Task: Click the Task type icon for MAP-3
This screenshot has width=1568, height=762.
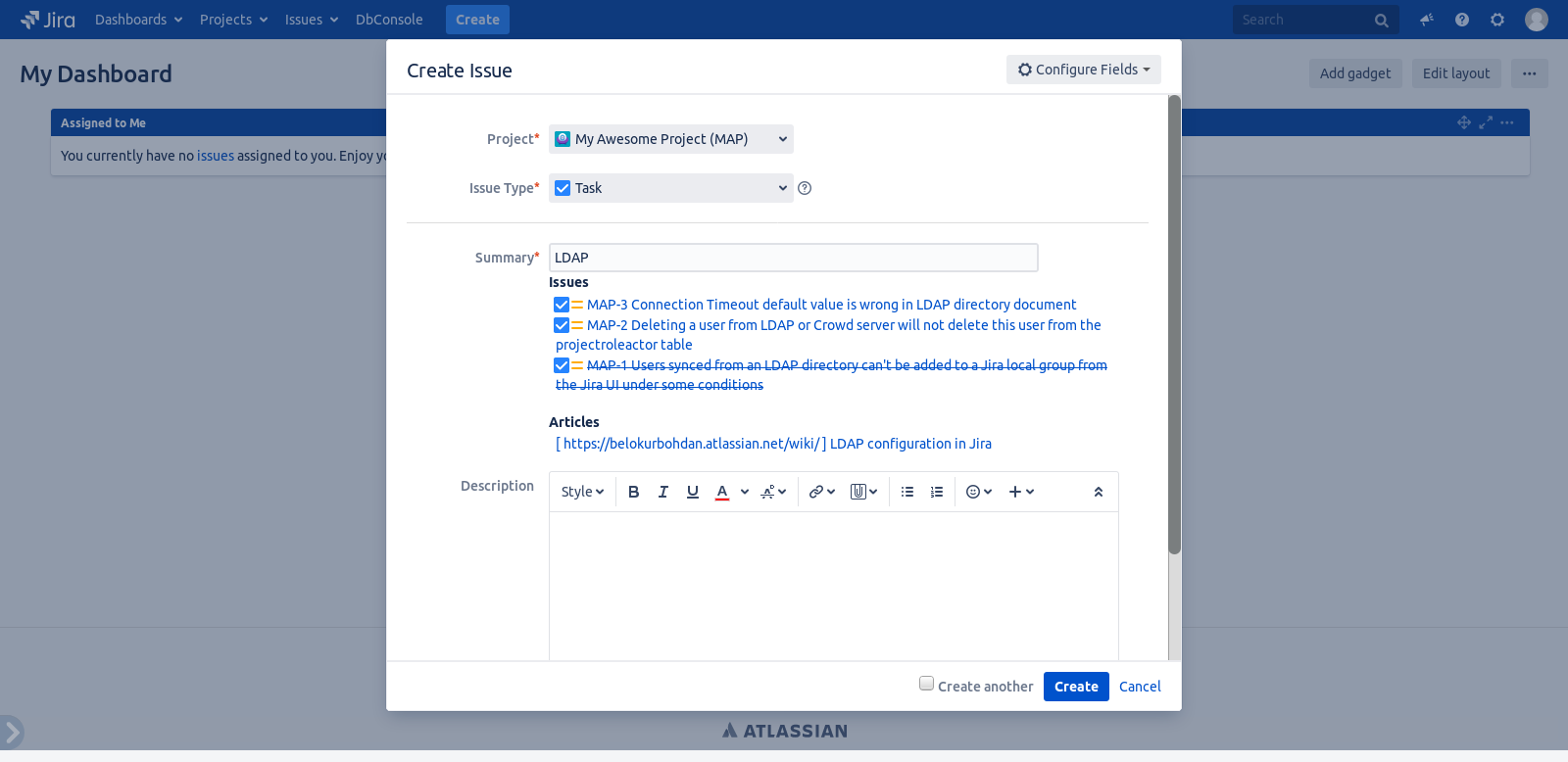Action: click(x=562, y=305)
